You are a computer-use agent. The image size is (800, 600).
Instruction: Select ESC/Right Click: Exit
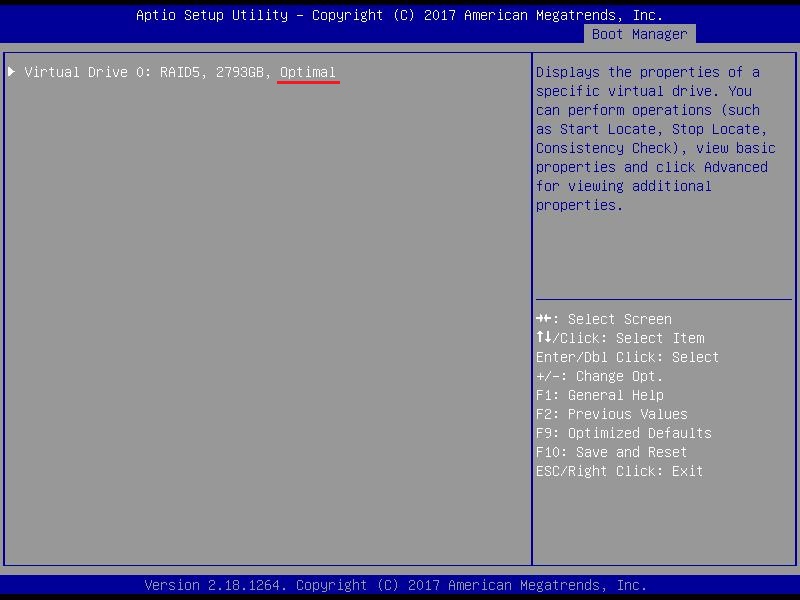(619, 471)
